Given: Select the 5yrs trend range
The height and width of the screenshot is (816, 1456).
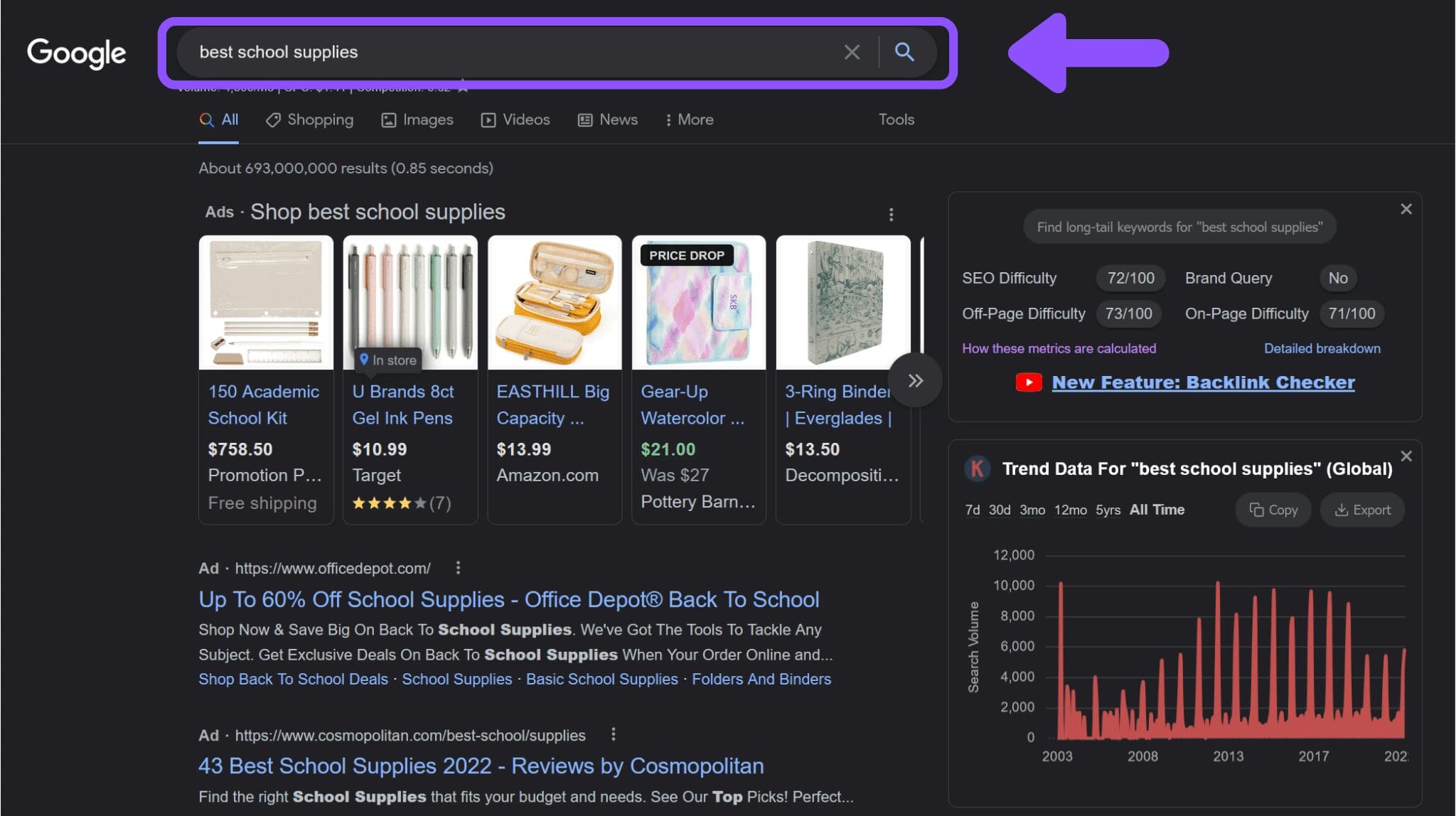Looking at the screenshot, I should pyautogui.click(x=1108, y=510).
